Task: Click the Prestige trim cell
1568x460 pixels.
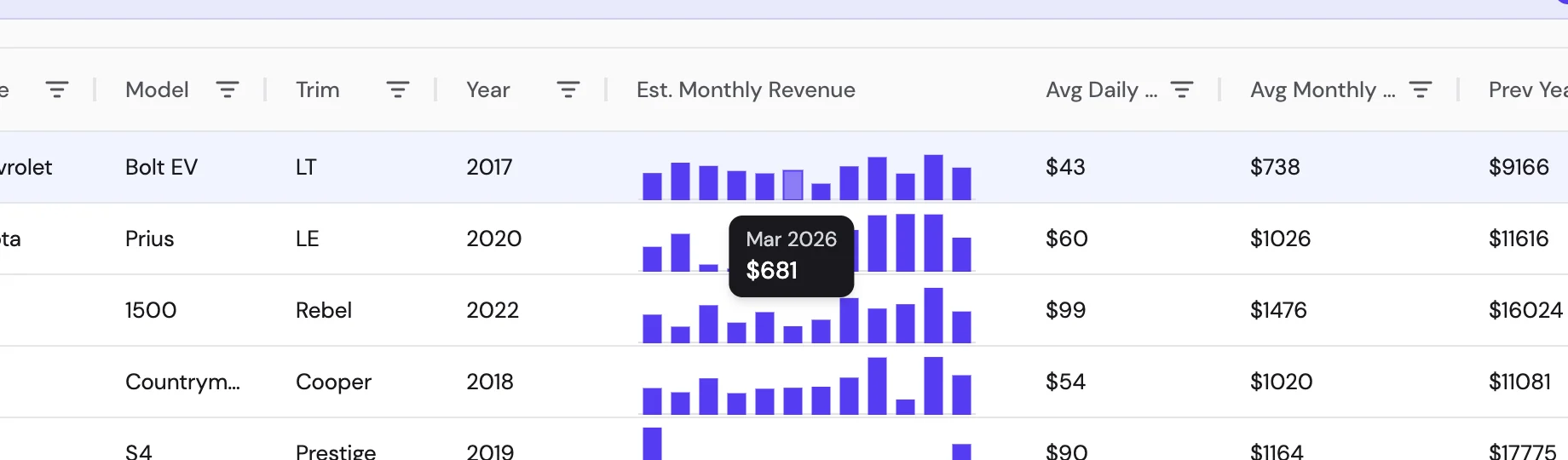Action: click(336, 451)
